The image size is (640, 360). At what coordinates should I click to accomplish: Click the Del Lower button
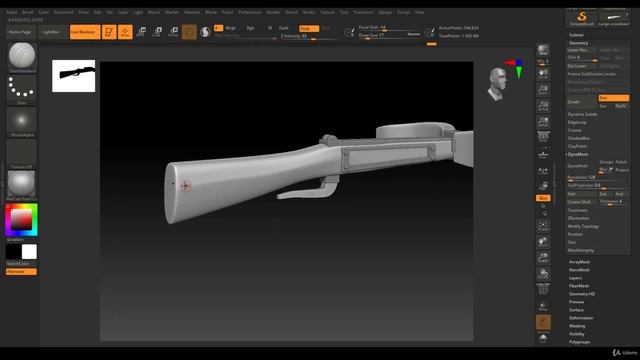pos(581,66)
